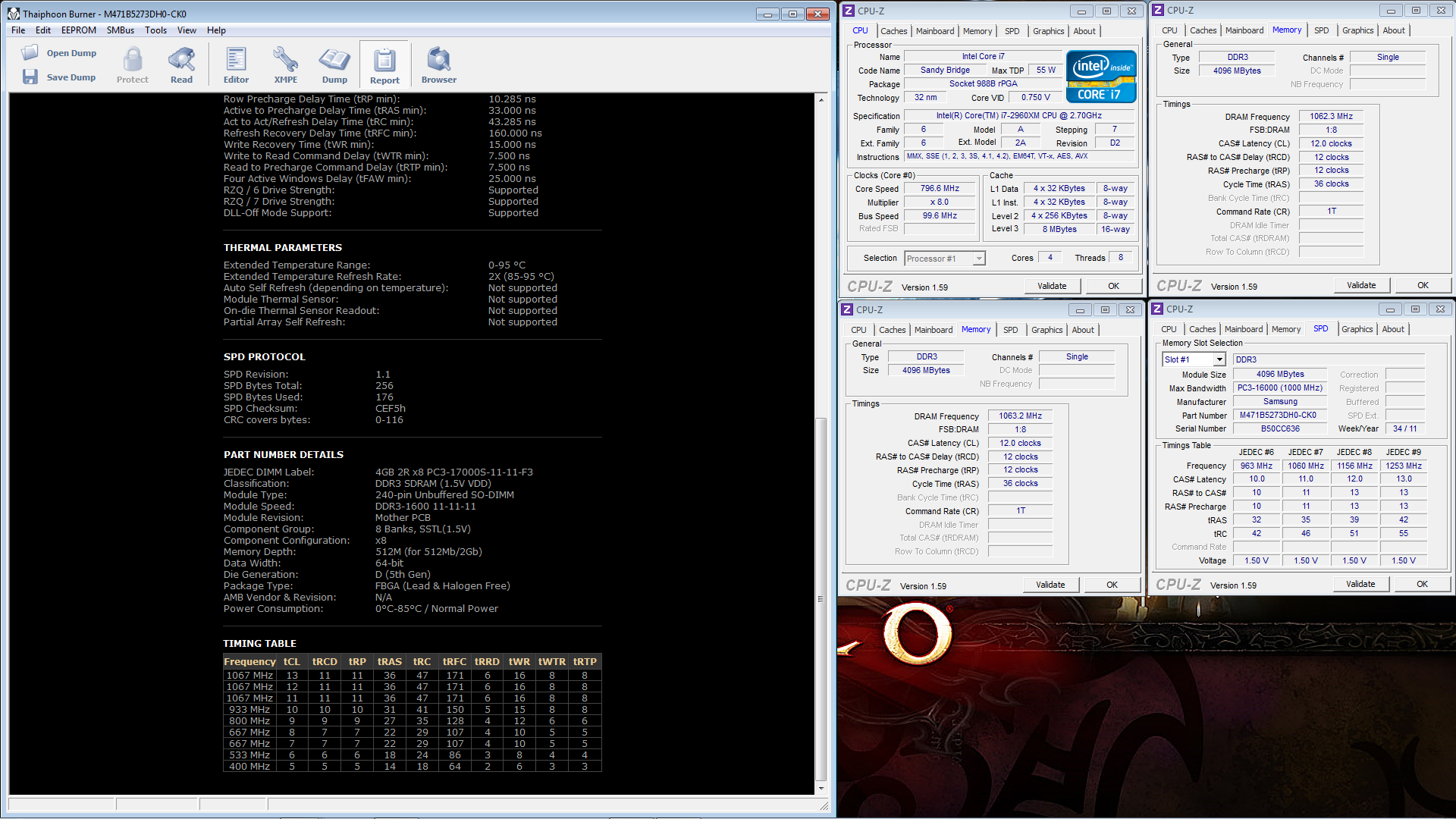Image resolution: width=1456 pixels, height=819 pixels.
Task: Click OK in bottom-left CPU-Z Memory window
Action: tap(1112, 585)
